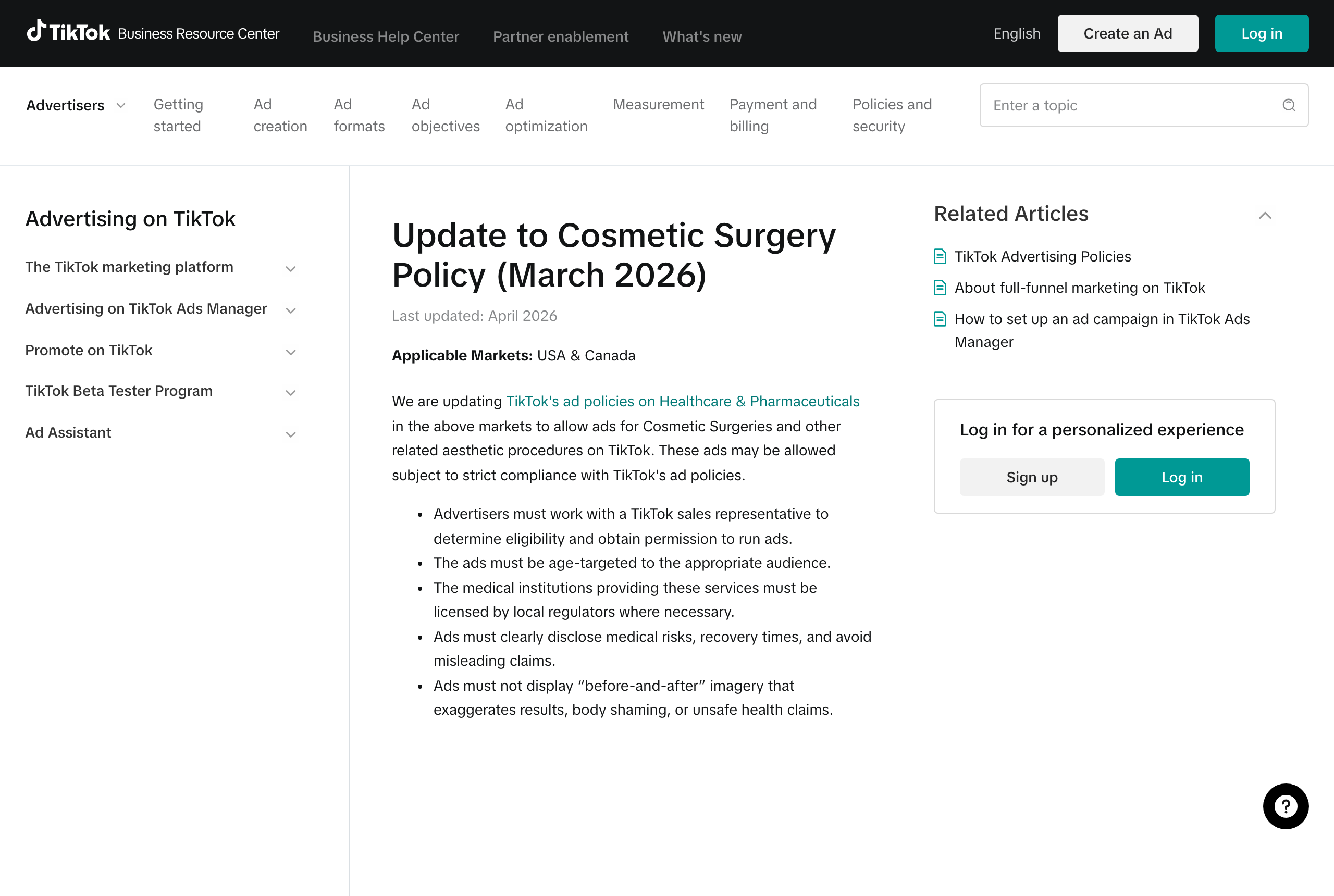1334x896 pixels.
Task: Select the Ad objectives tab
Action: [x=446, y=116]
